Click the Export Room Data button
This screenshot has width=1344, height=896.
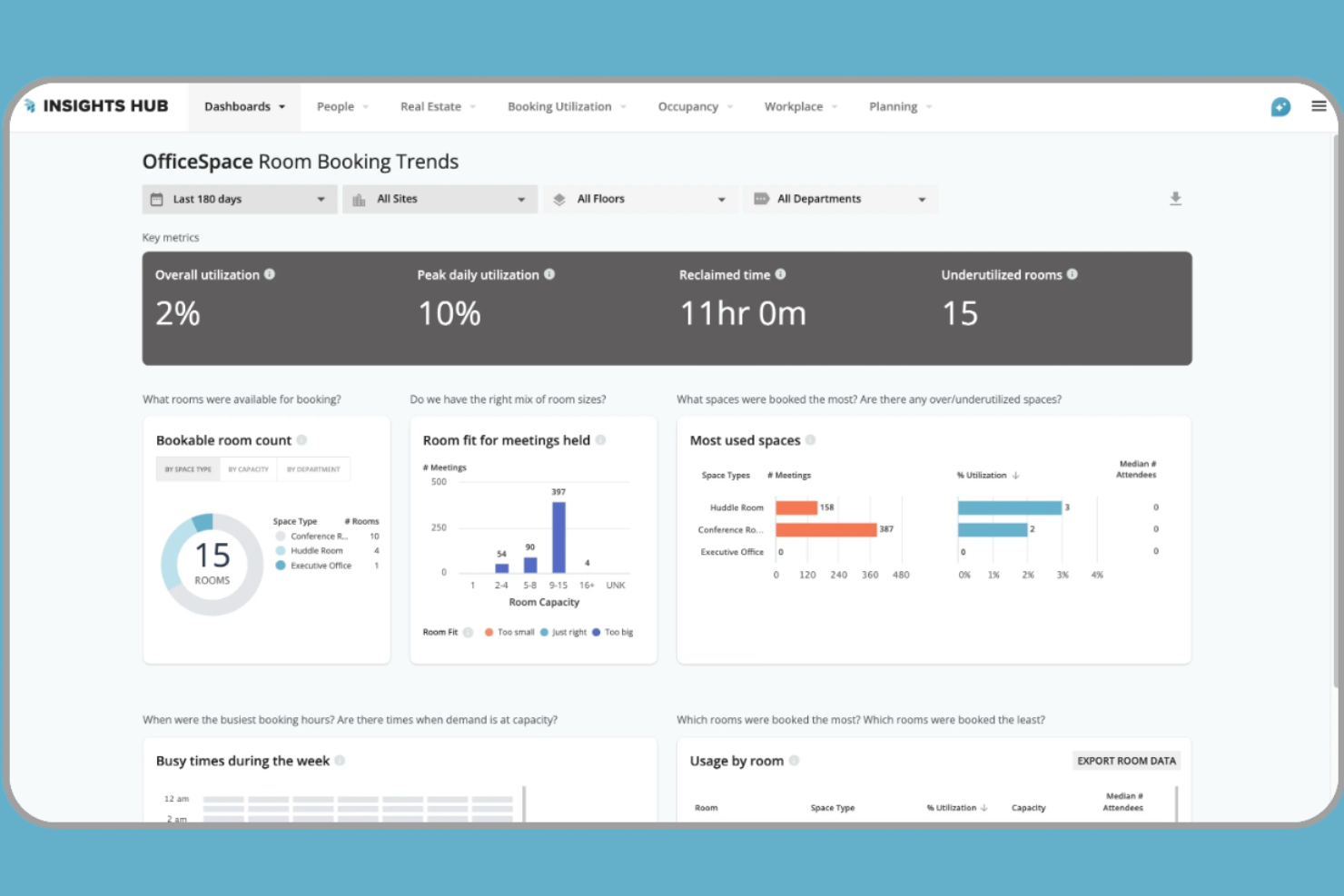point(1126,761)
